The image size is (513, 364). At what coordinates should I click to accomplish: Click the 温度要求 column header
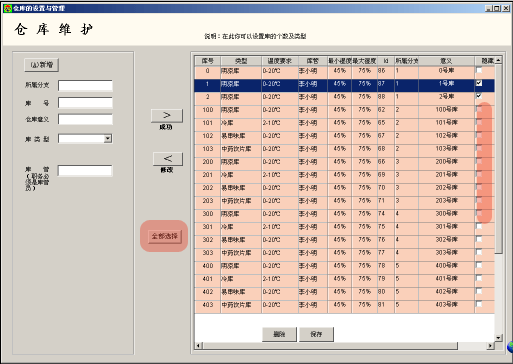(x=280, y=61)
